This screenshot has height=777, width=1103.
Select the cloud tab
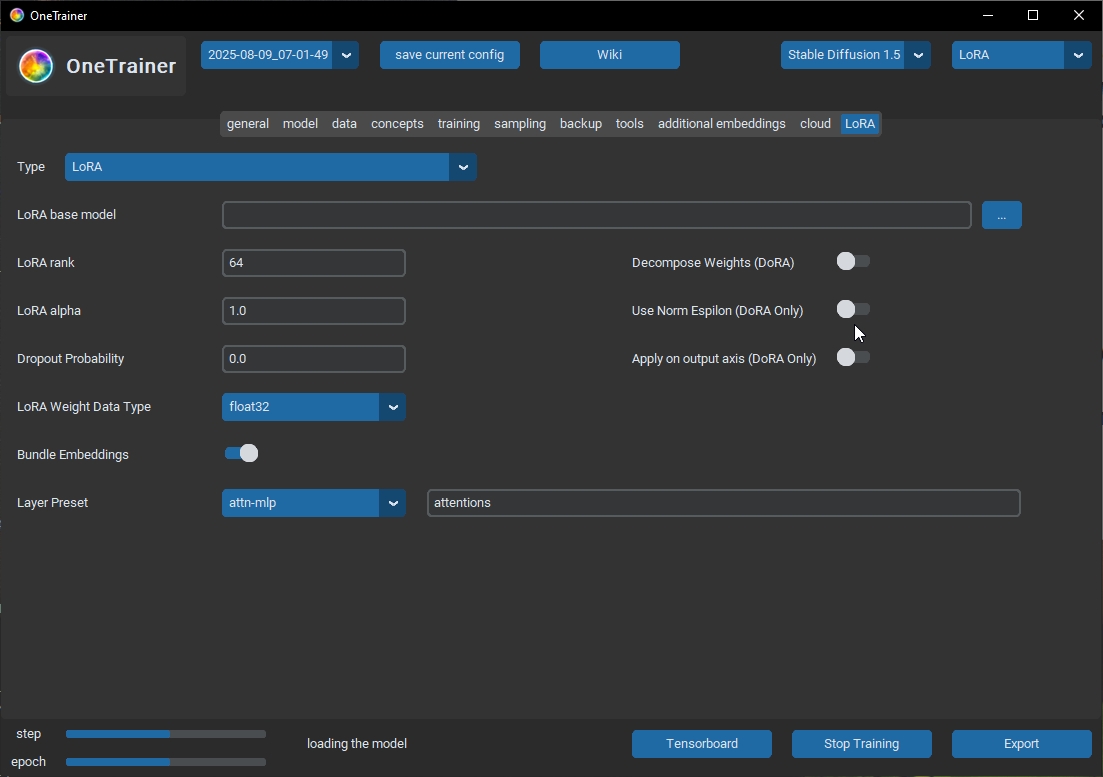tap(815, 124)
